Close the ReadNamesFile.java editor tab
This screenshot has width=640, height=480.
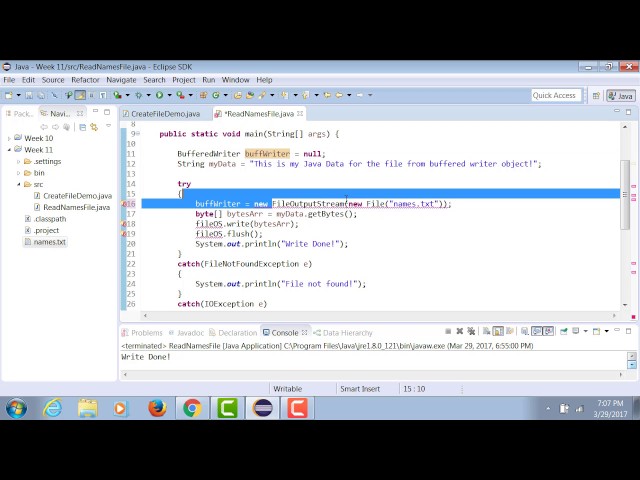tap(300, 113)
